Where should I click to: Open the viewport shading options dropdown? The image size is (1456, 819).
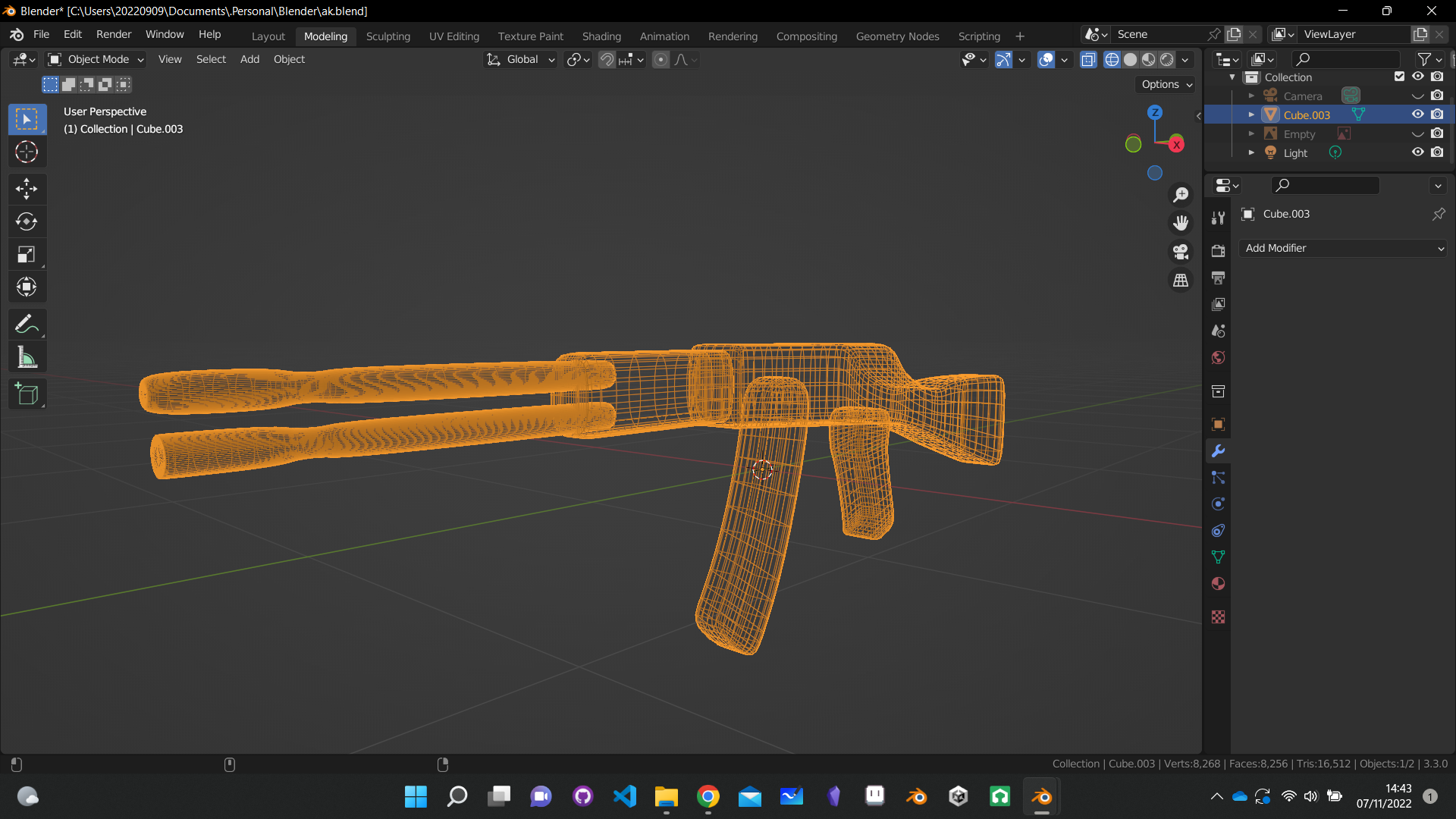1185,59
